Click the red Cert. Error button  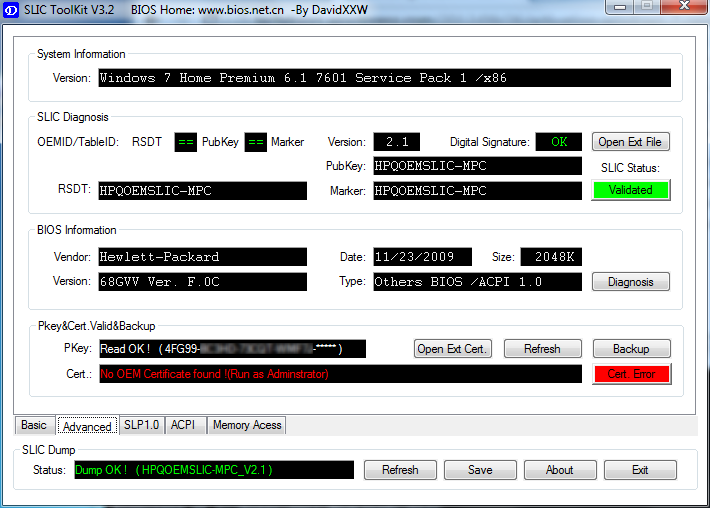631,374
